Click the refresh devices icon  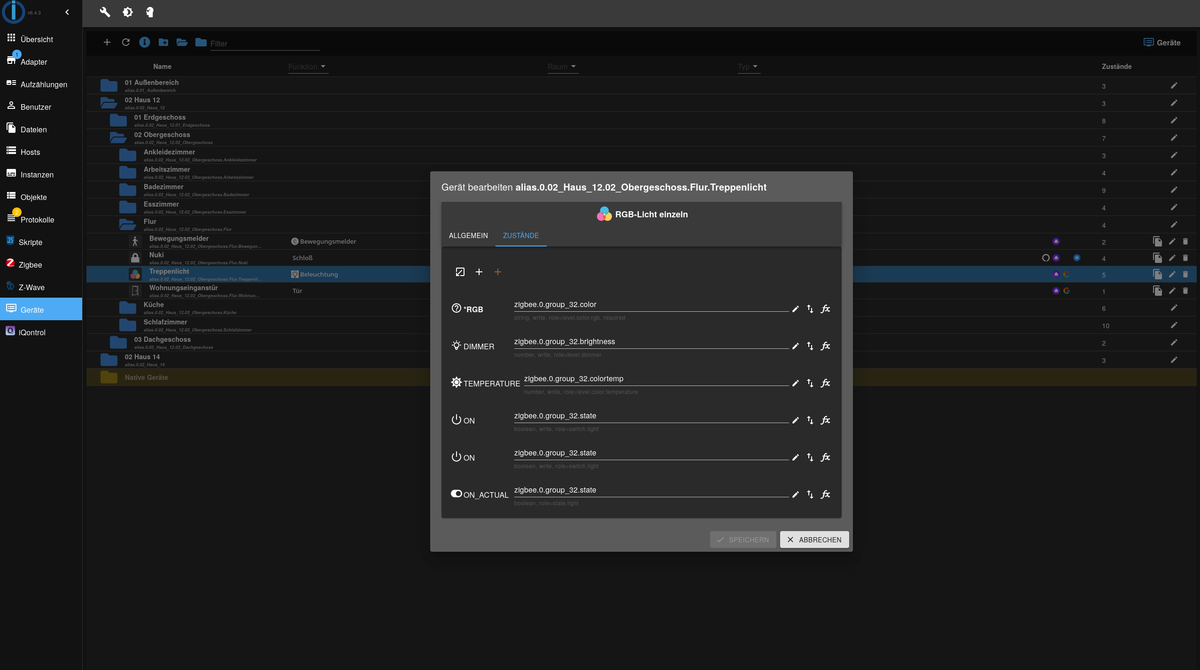126,42
